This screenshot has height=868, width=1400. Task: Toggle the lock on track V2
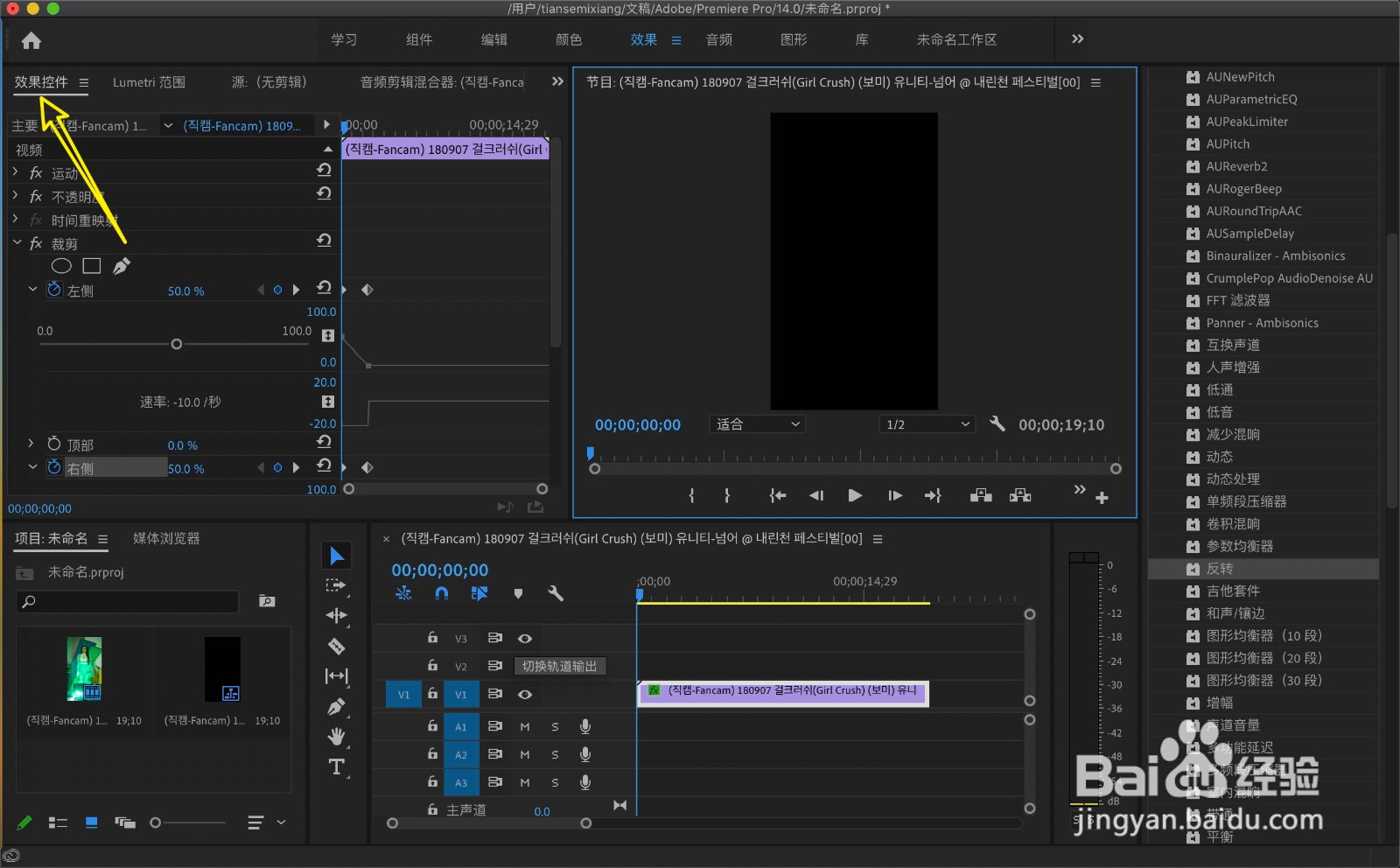pos(432,666)
